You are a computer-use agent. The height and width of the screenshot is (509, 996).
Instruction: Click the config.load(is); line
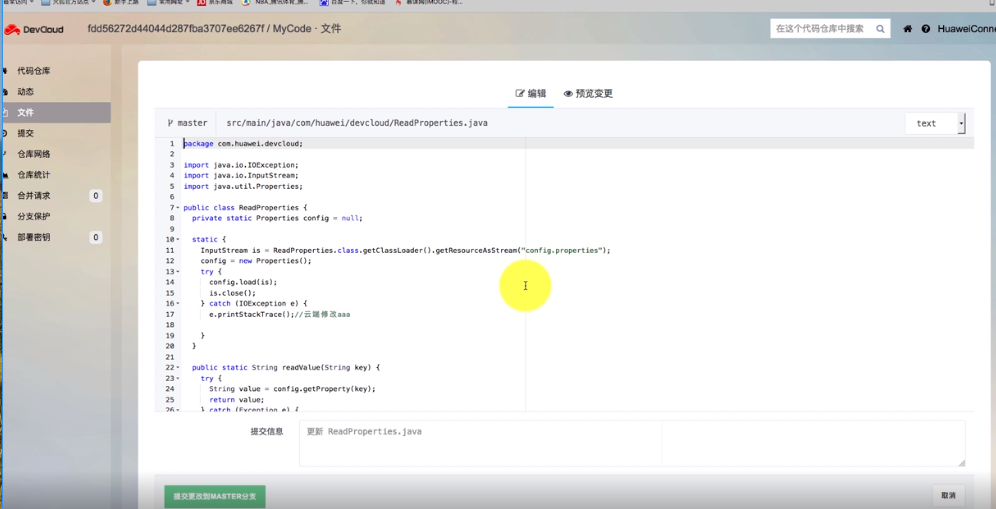(x=243, y=282)
